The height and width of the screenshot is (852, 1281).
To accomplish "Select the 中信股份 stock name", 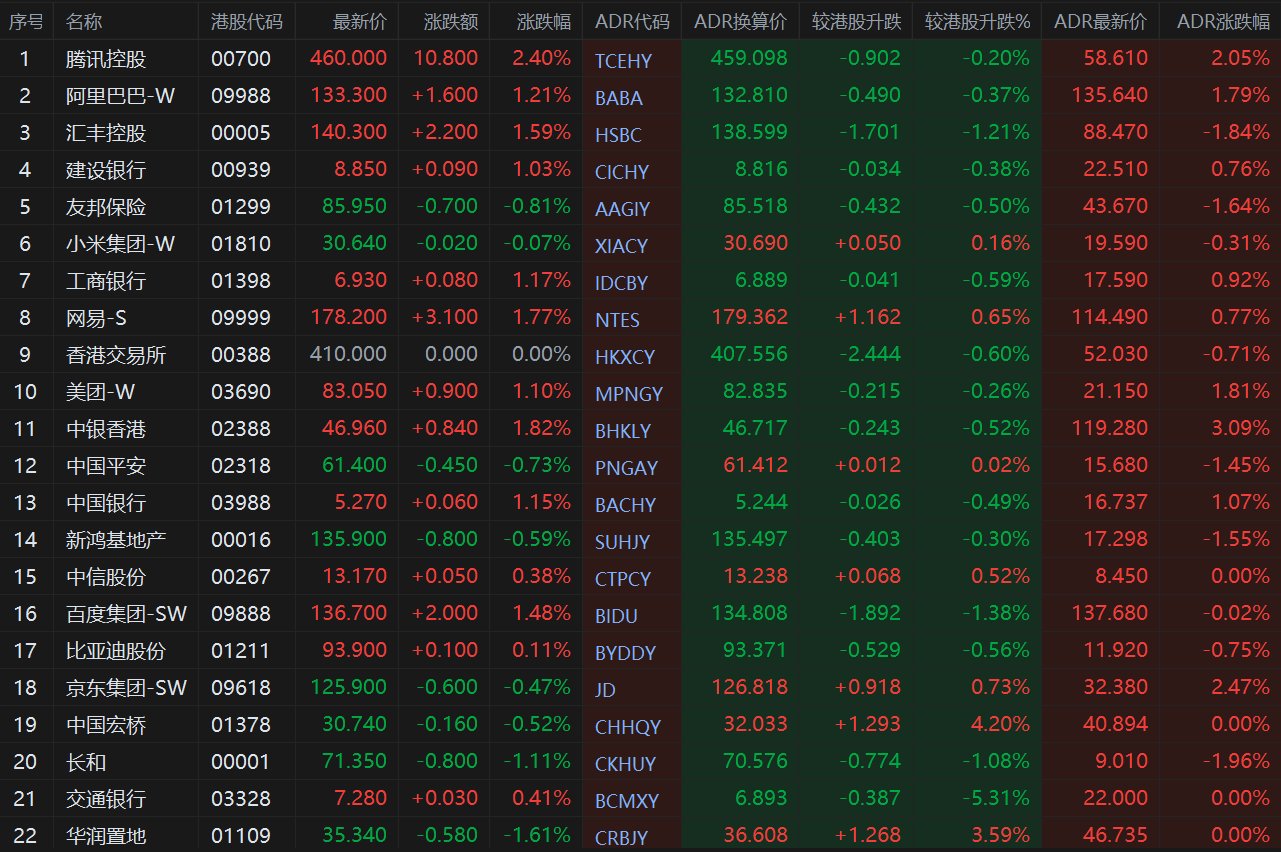I will (106, 577).
